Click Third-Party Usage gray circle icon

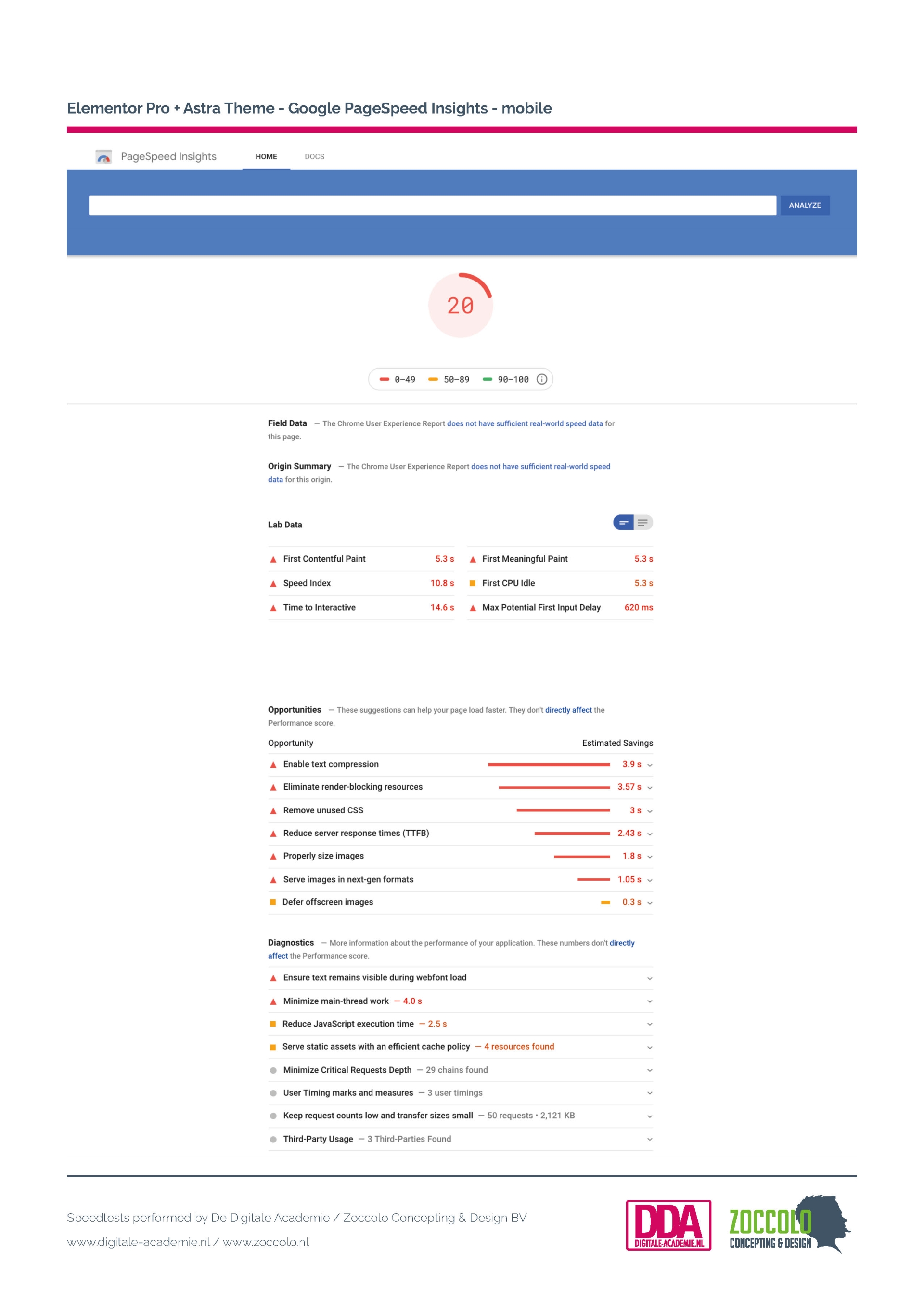point(273,1139)
